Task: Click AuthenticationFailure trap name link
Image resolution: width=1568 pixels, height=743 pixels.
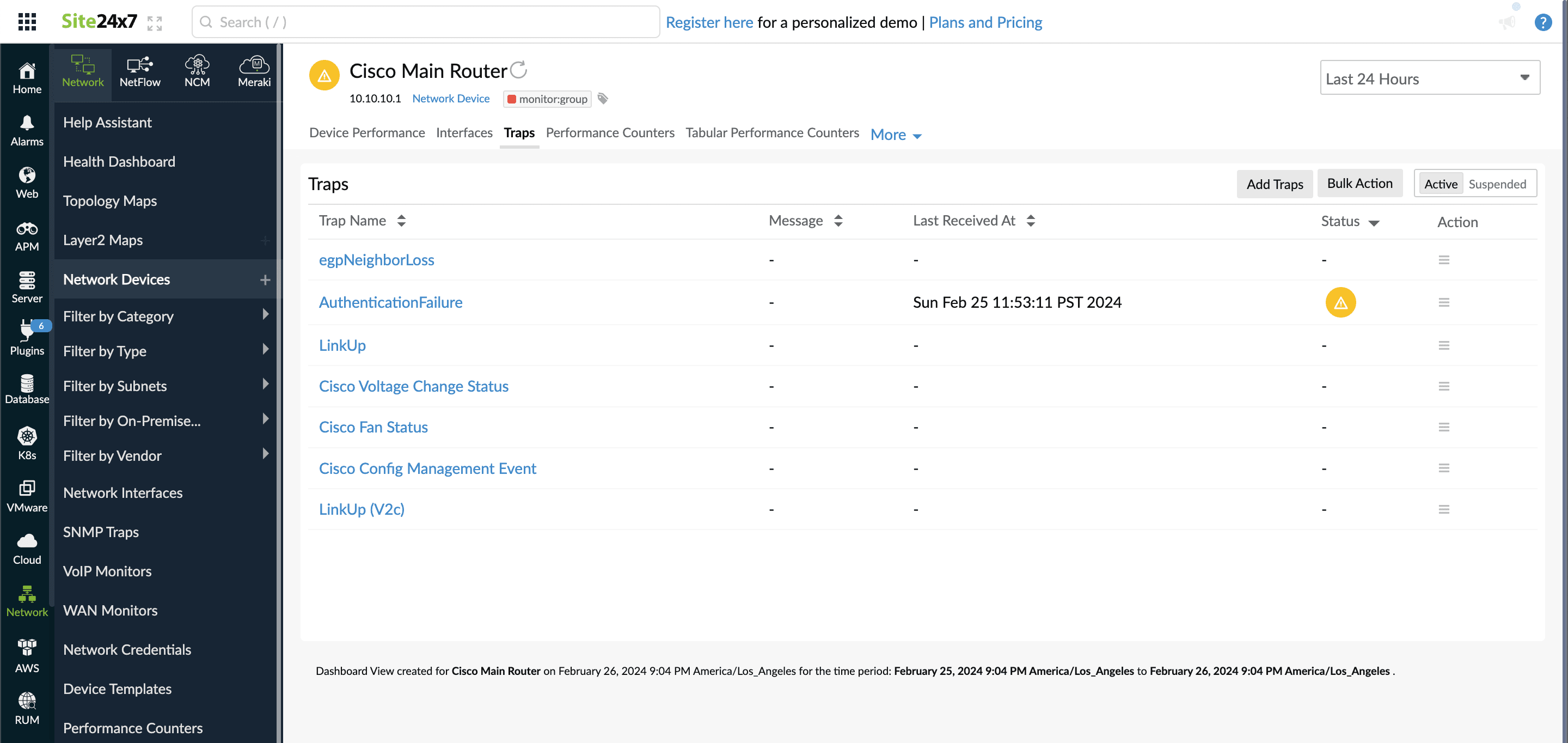Action: 390,301
